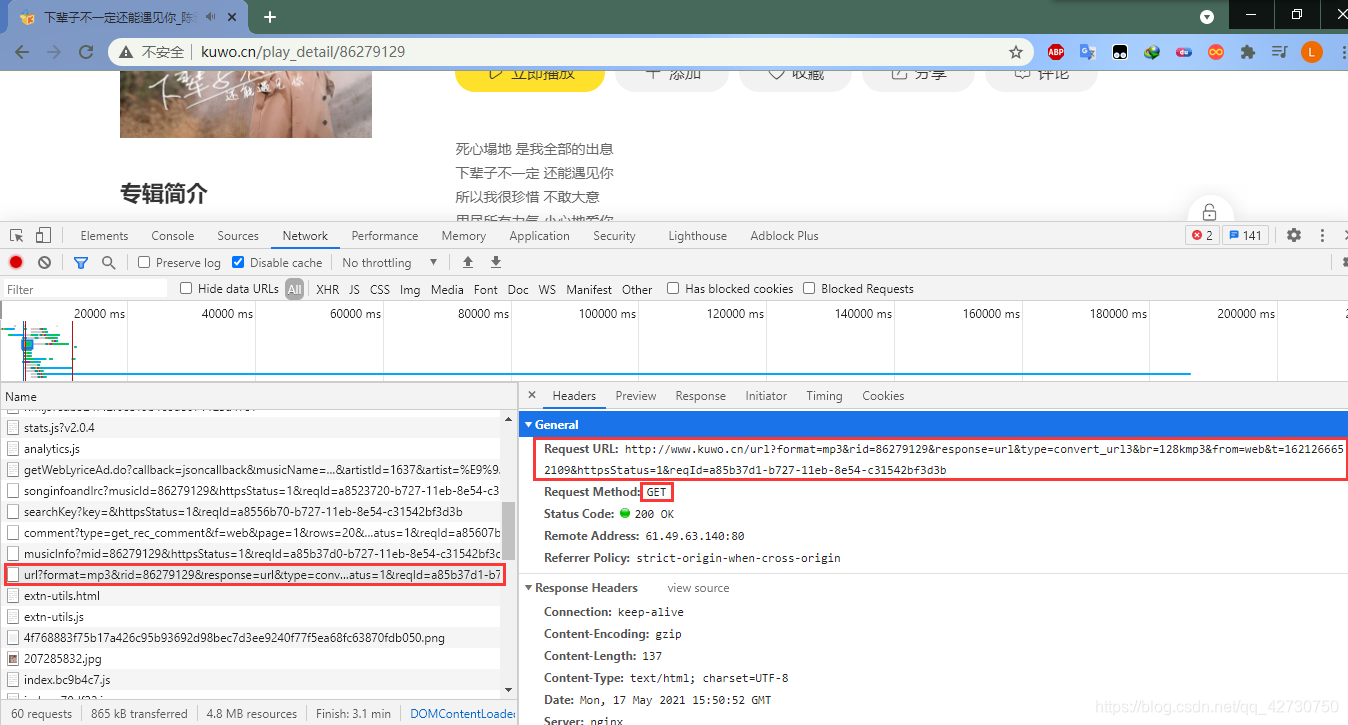
Task: Collapse the Response Headers section
Action: click(529, 588)
